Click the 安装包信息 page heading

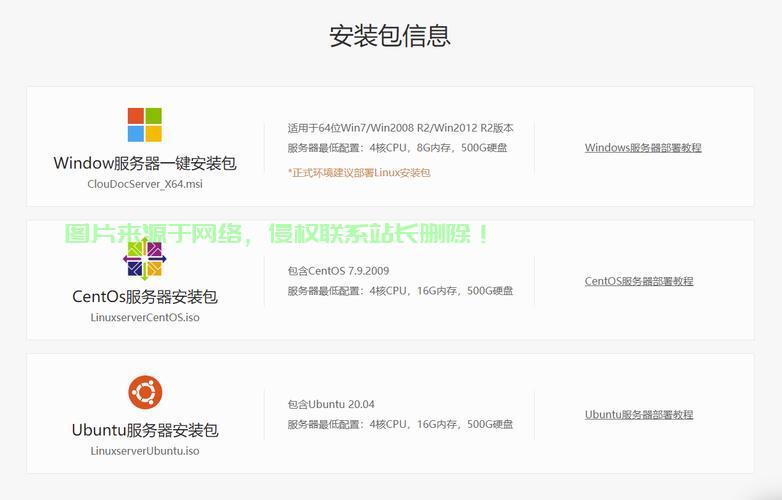coord(390,36)
